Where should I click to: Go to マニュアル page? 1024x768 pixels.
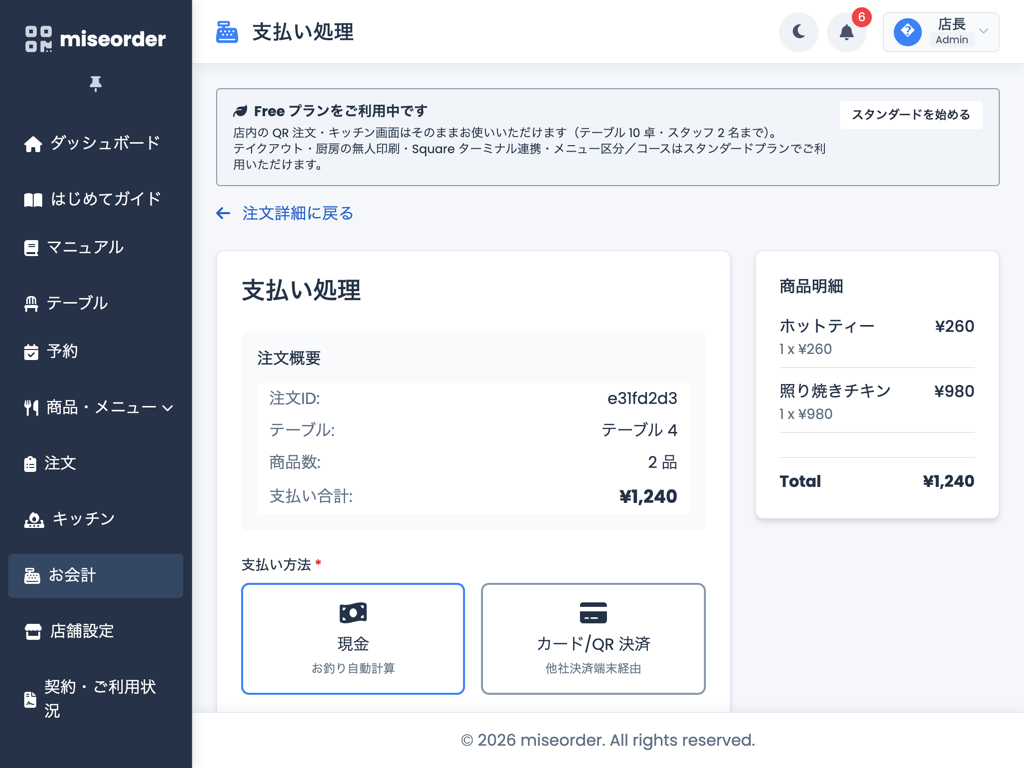coord(95,248)
